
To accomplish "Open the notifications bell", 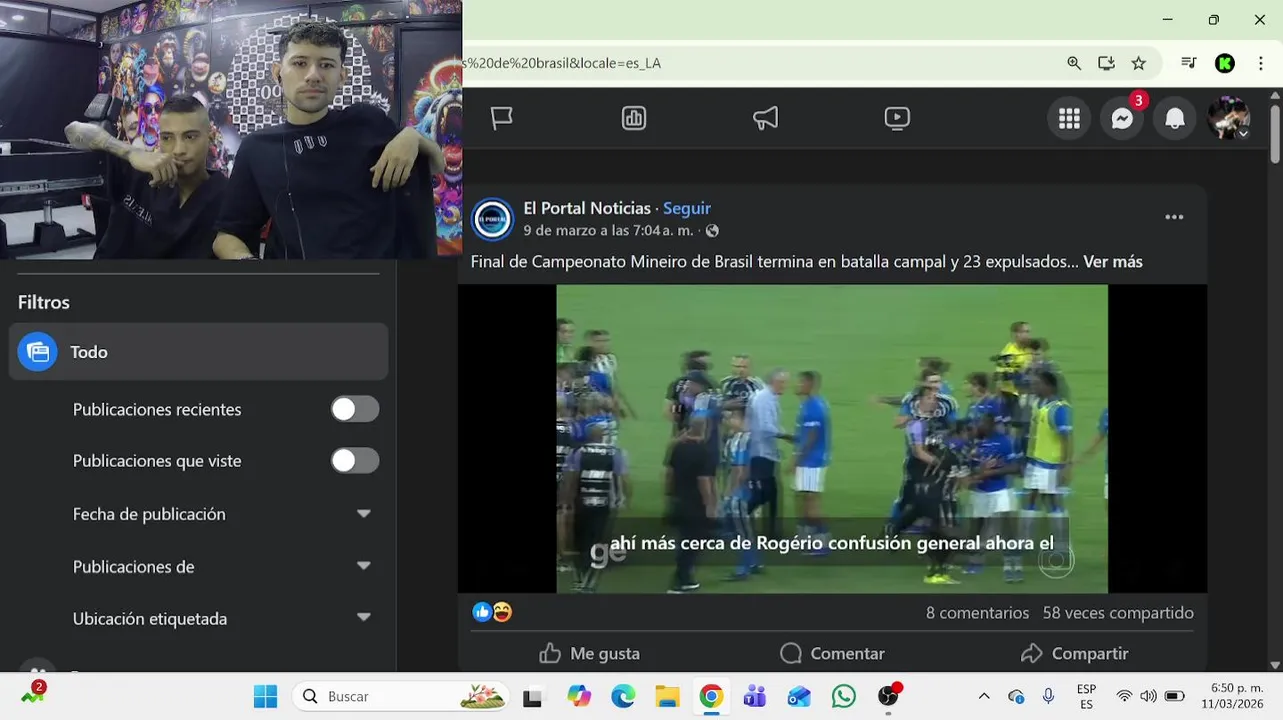I will (1175, 119).
